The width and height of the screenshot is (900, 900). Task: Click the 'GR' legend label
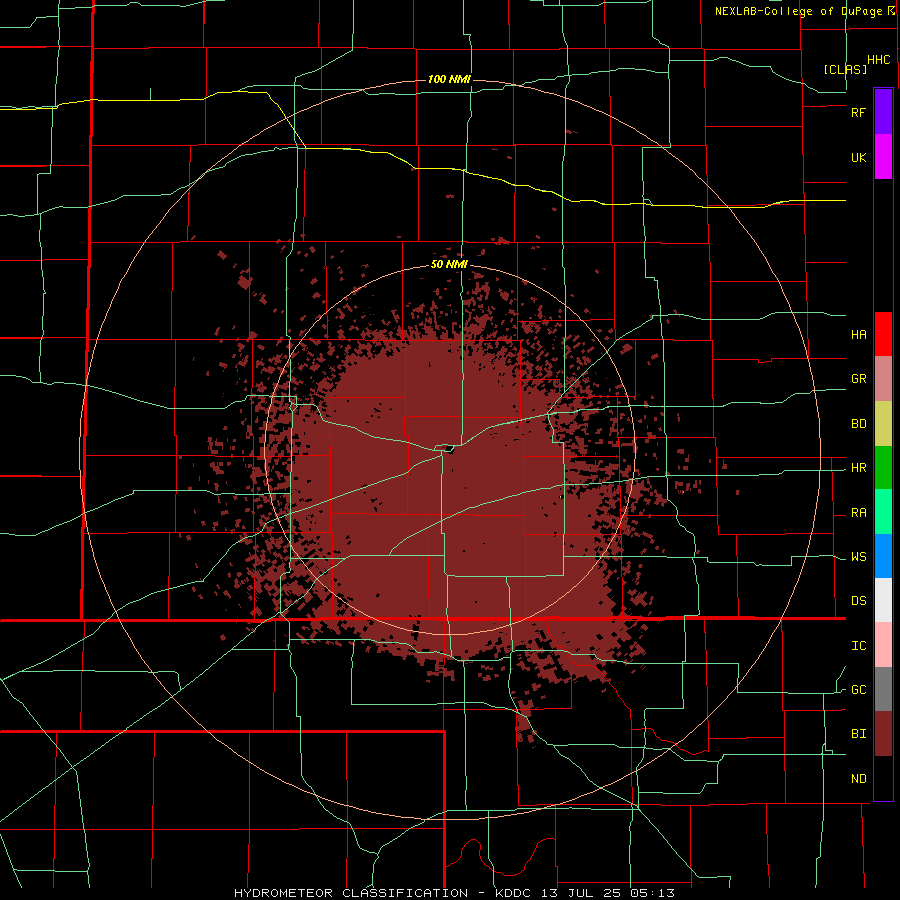859,379
